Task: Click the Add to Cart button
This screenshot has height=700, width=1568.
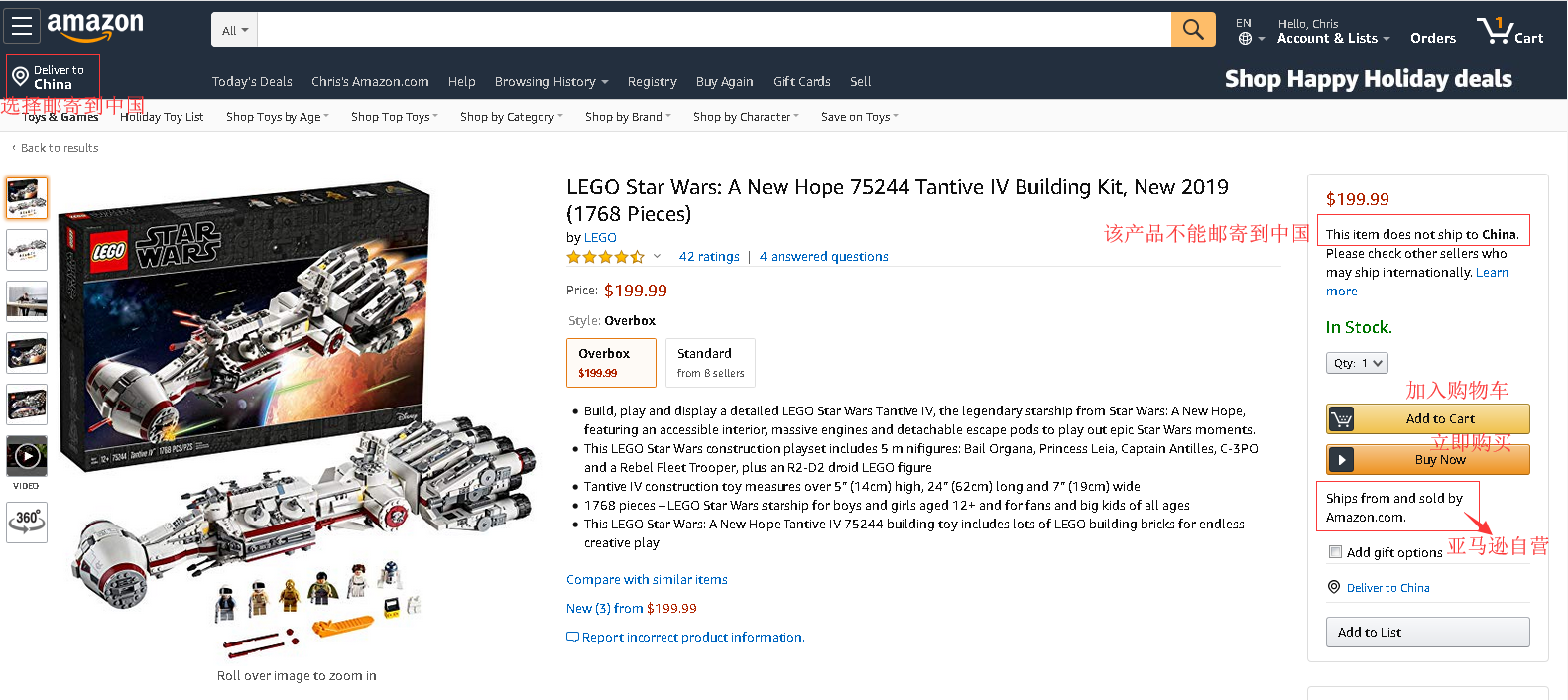Action: (x=1427, y=418)
